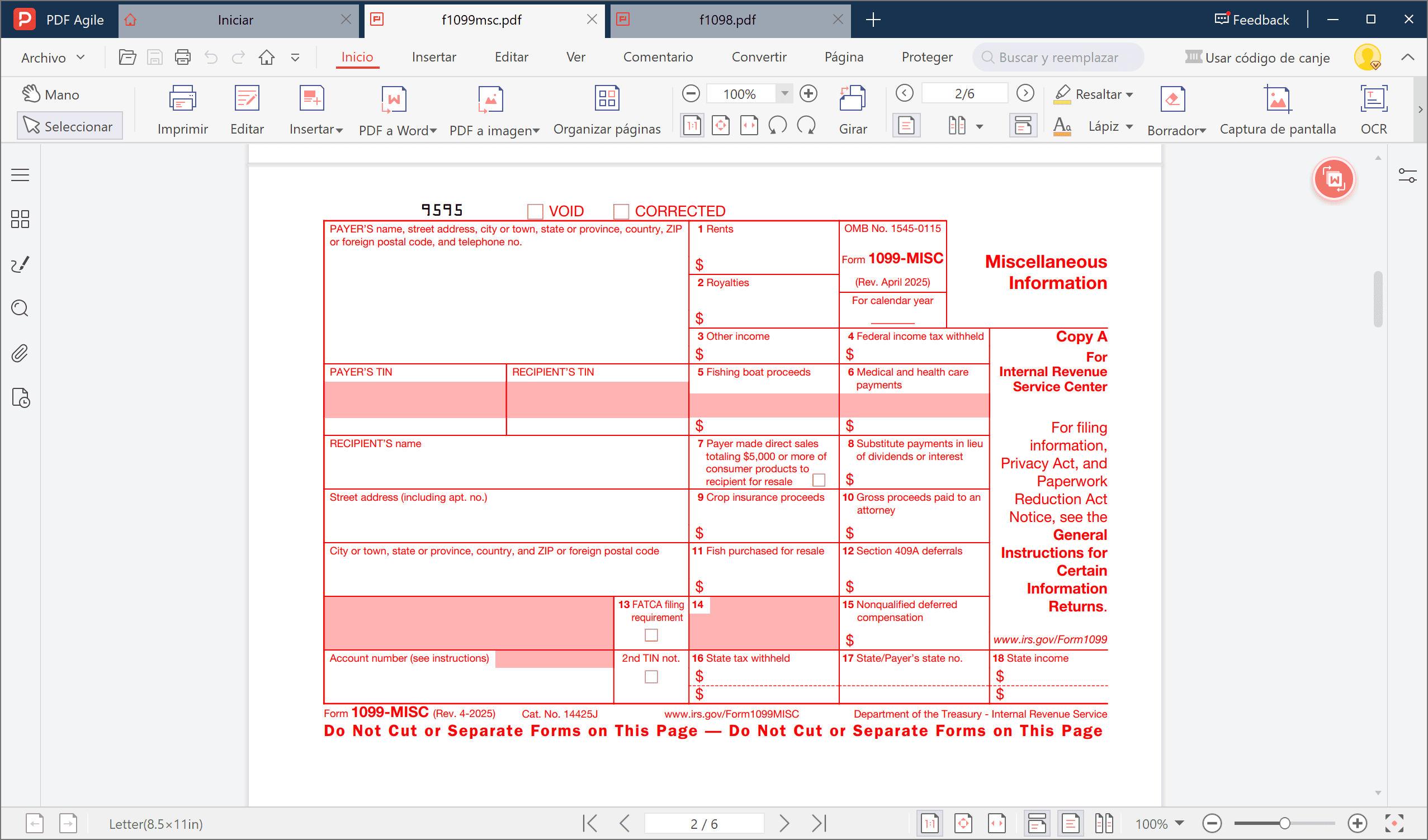The height and width of the screenshot is (840, 1428).
Task: Check the CORRECTED checkbox
Action: coord(621,212)
